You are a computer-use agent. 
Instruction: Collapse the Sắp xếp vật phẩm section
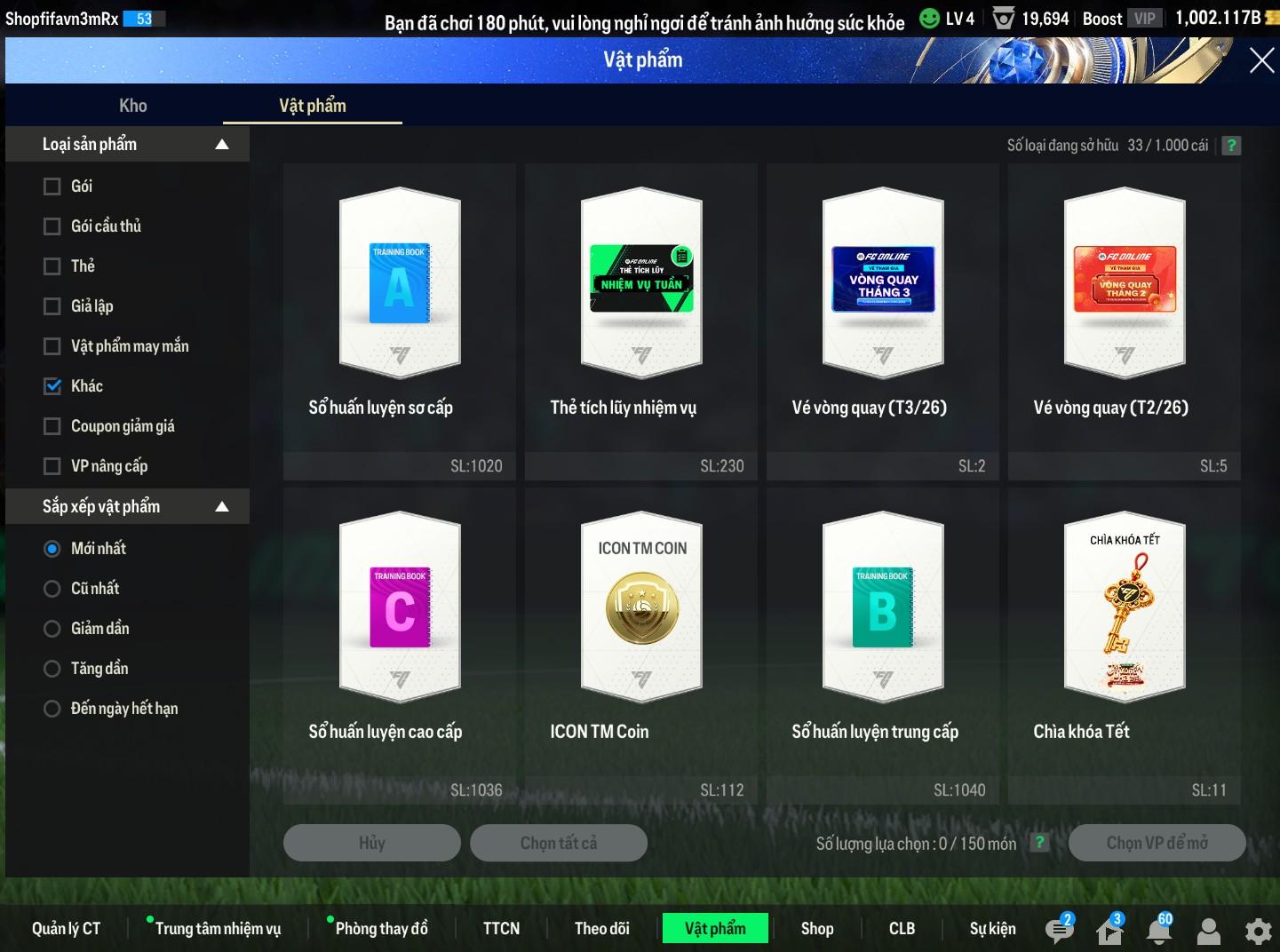[x=222, y=507]
